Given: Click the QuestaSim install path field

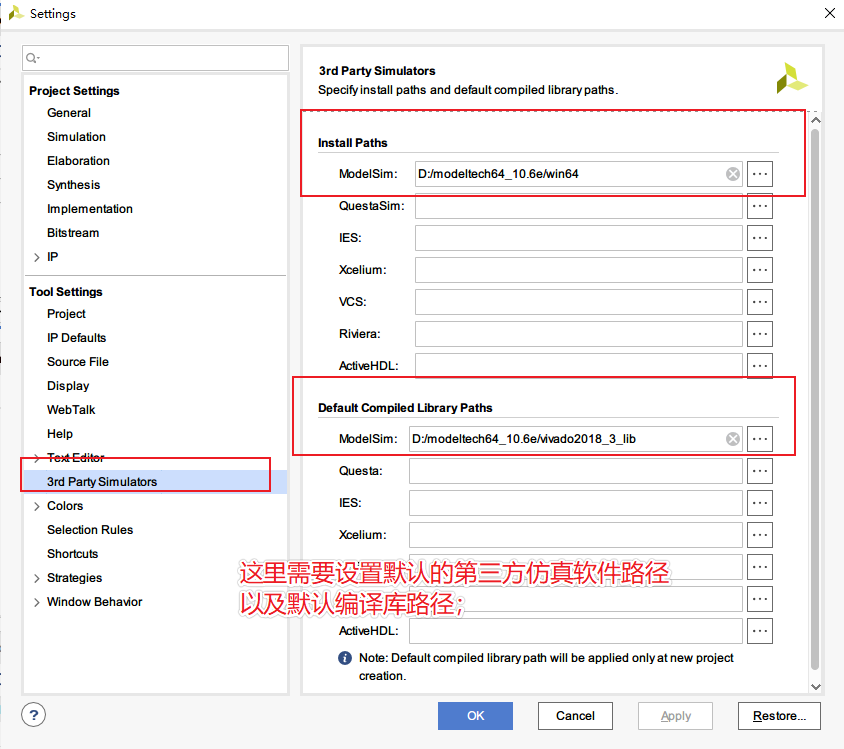Looking at the screenshot, I should click(579, 206).
